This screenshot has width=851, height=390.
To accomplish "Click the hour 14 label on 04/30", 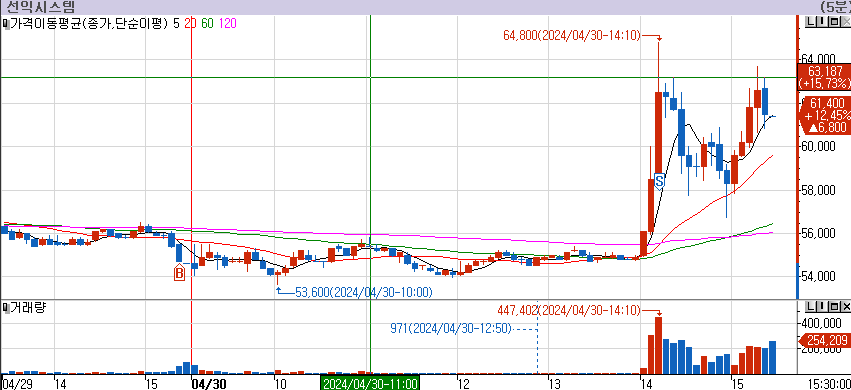I will pyautogui.click(x=646, y=384).
